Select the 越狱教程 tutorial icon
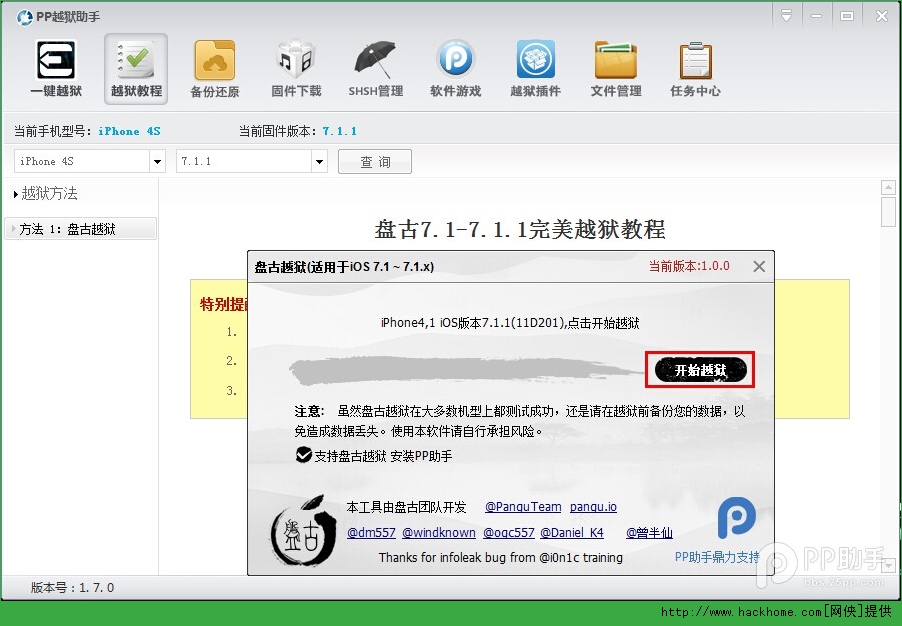902x626 pixels. coord(136,69)
